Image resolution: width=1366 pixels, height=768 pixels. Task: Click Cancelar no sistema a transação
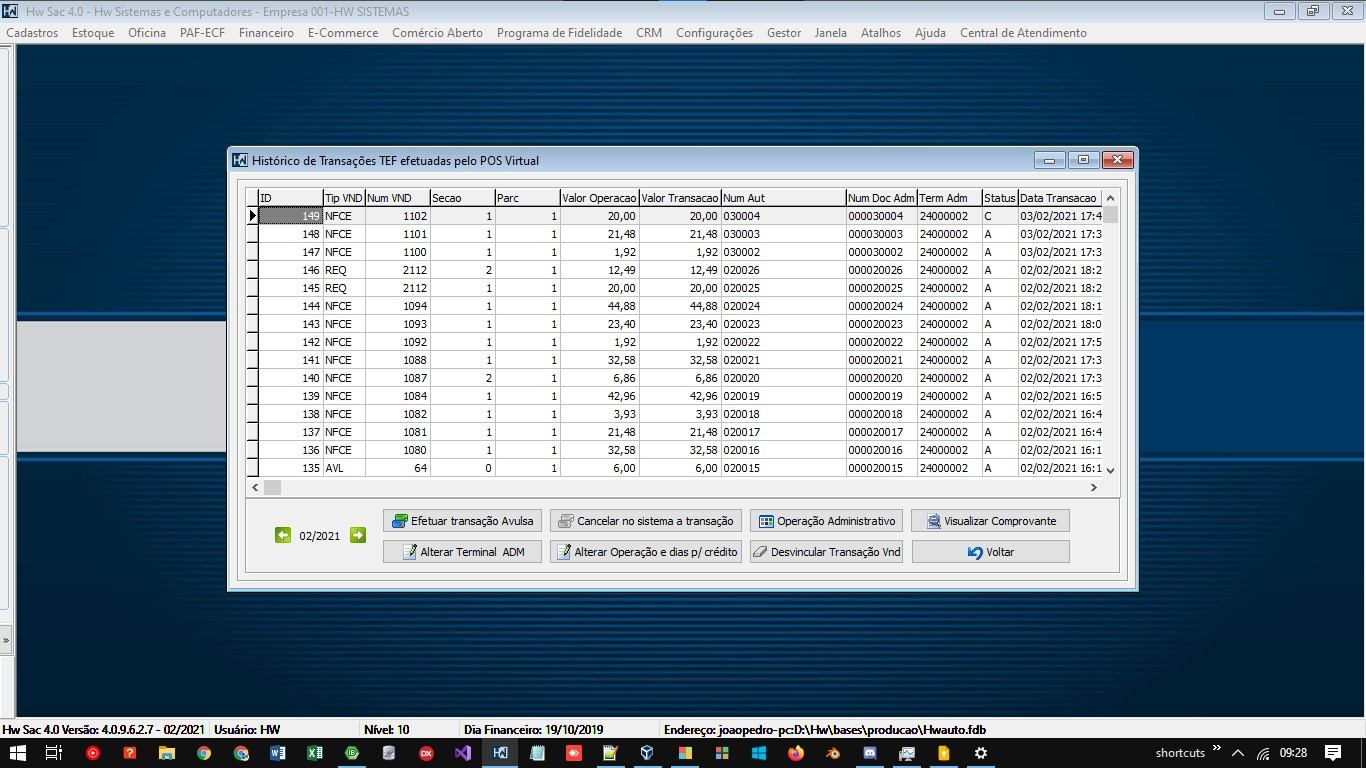coord(646,521)
